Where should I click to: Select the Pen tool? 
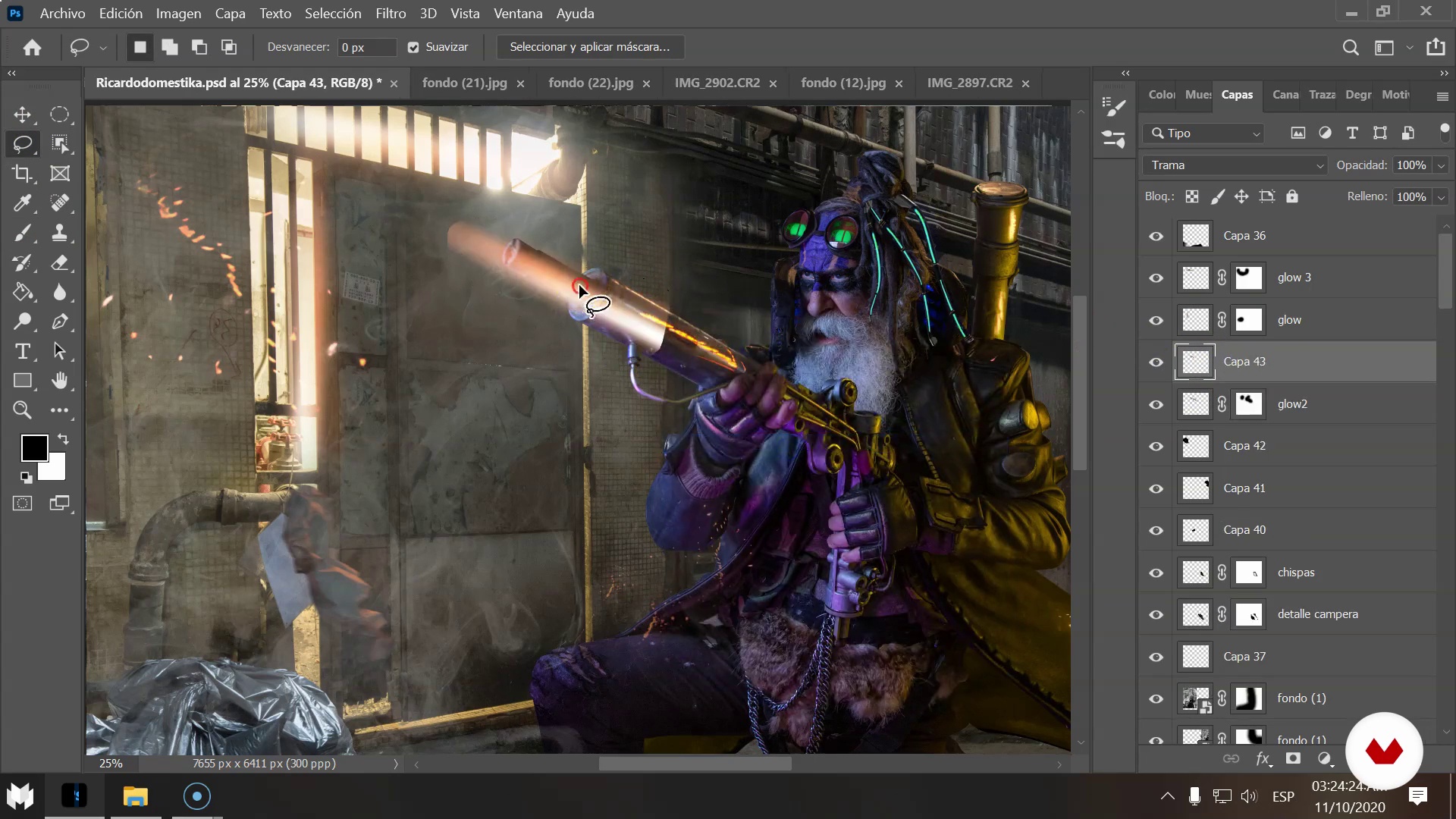60,322
